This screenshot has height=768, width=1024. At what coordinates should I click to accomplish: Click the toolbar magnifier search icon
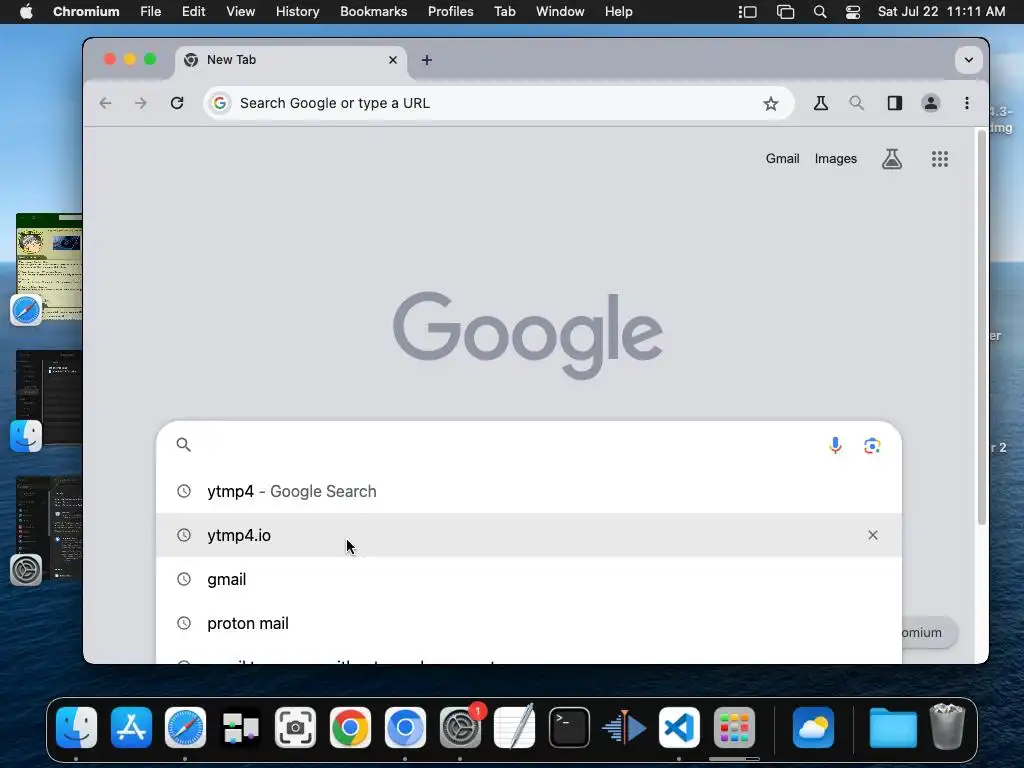click(856, 103)
